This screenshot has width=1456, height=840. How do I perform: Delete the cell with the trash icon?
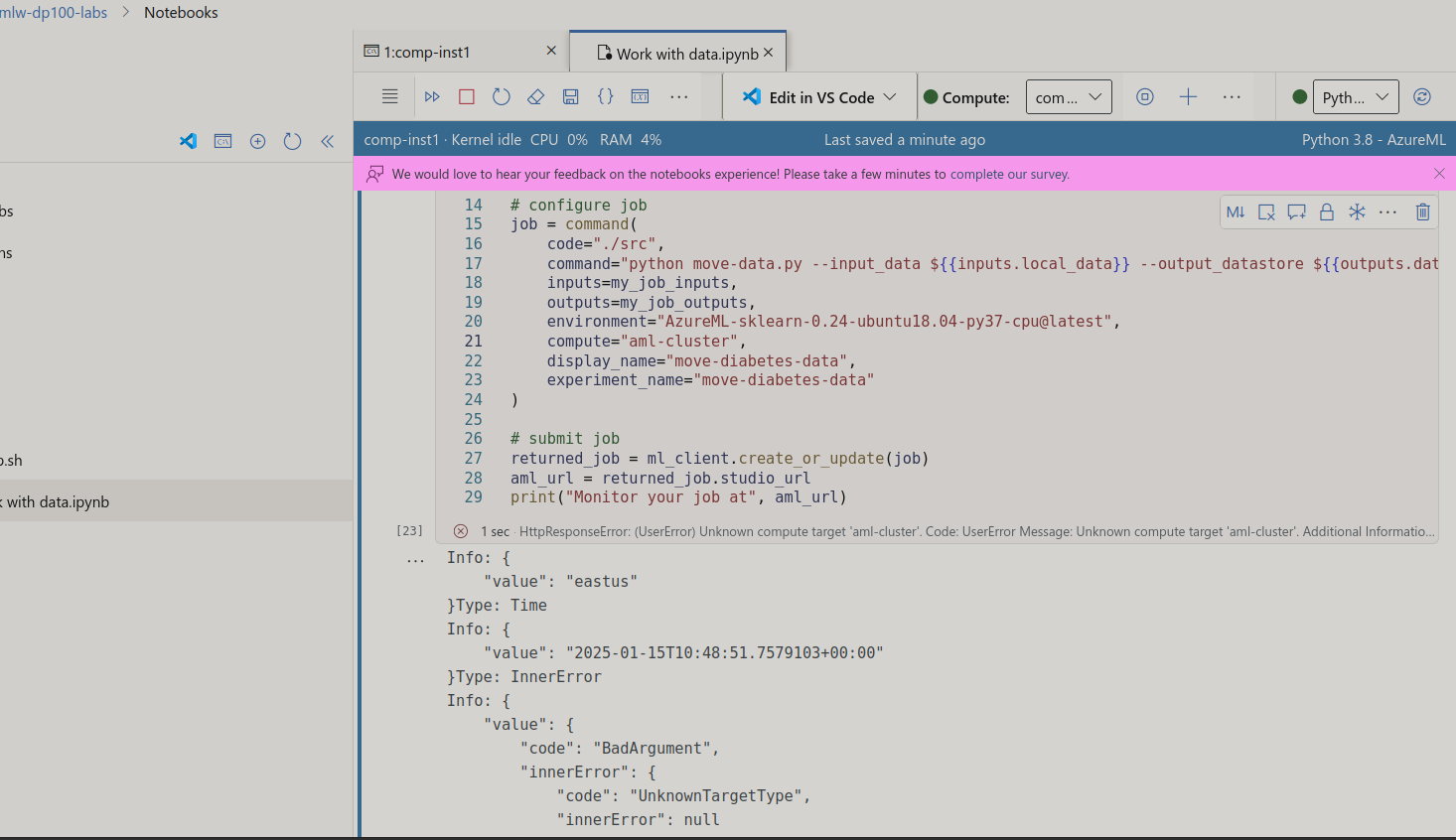pos(1423,211)
